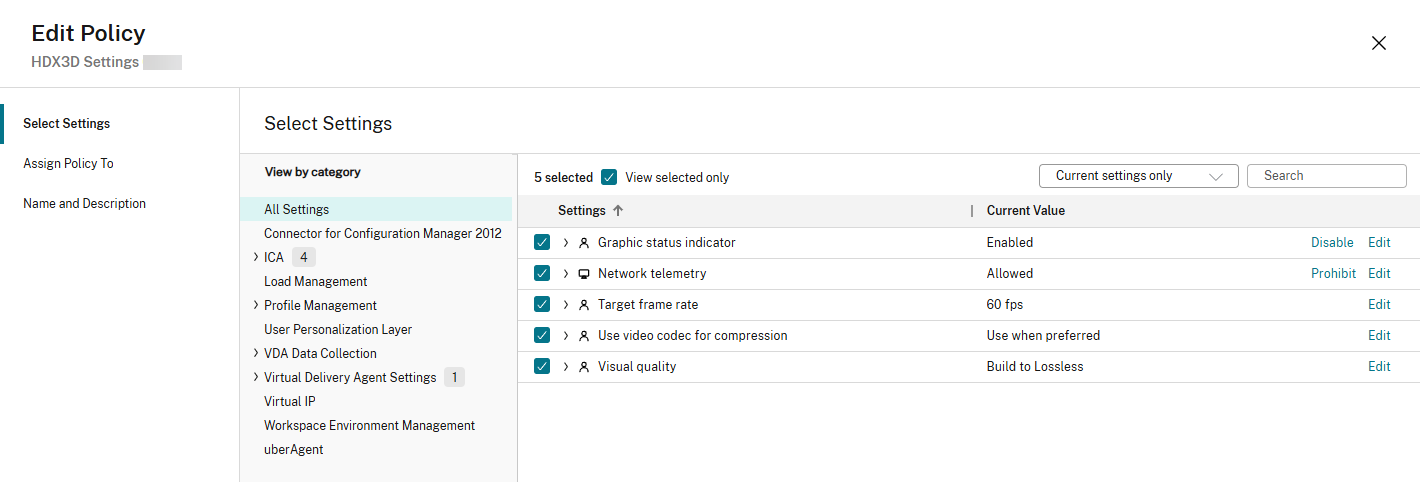Image resolution: width=1420 pixels, height=482 pixels.
Task: Click Prohibit for Network telemetry
Action: [1333, 274]
